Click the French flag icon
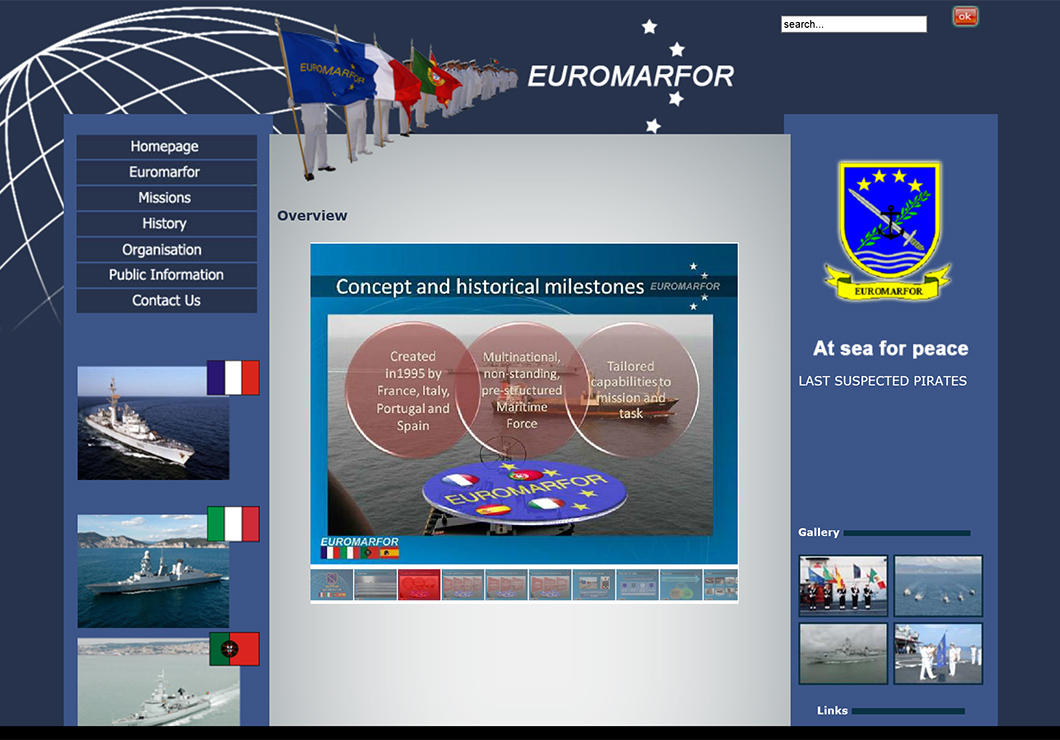 (x=233, y=377)
